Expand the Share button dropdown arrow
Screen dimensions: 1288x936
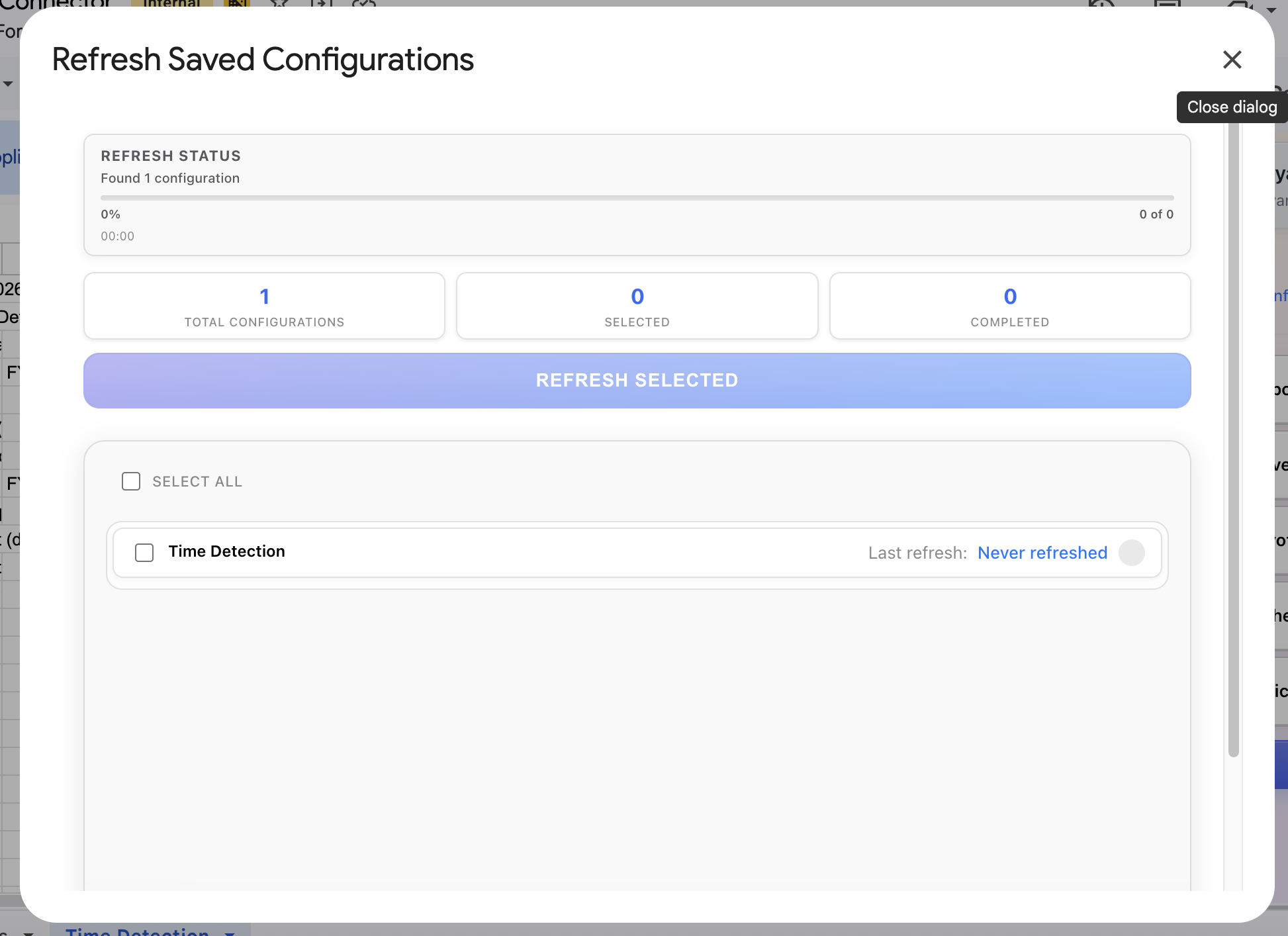coord(1272,11)
